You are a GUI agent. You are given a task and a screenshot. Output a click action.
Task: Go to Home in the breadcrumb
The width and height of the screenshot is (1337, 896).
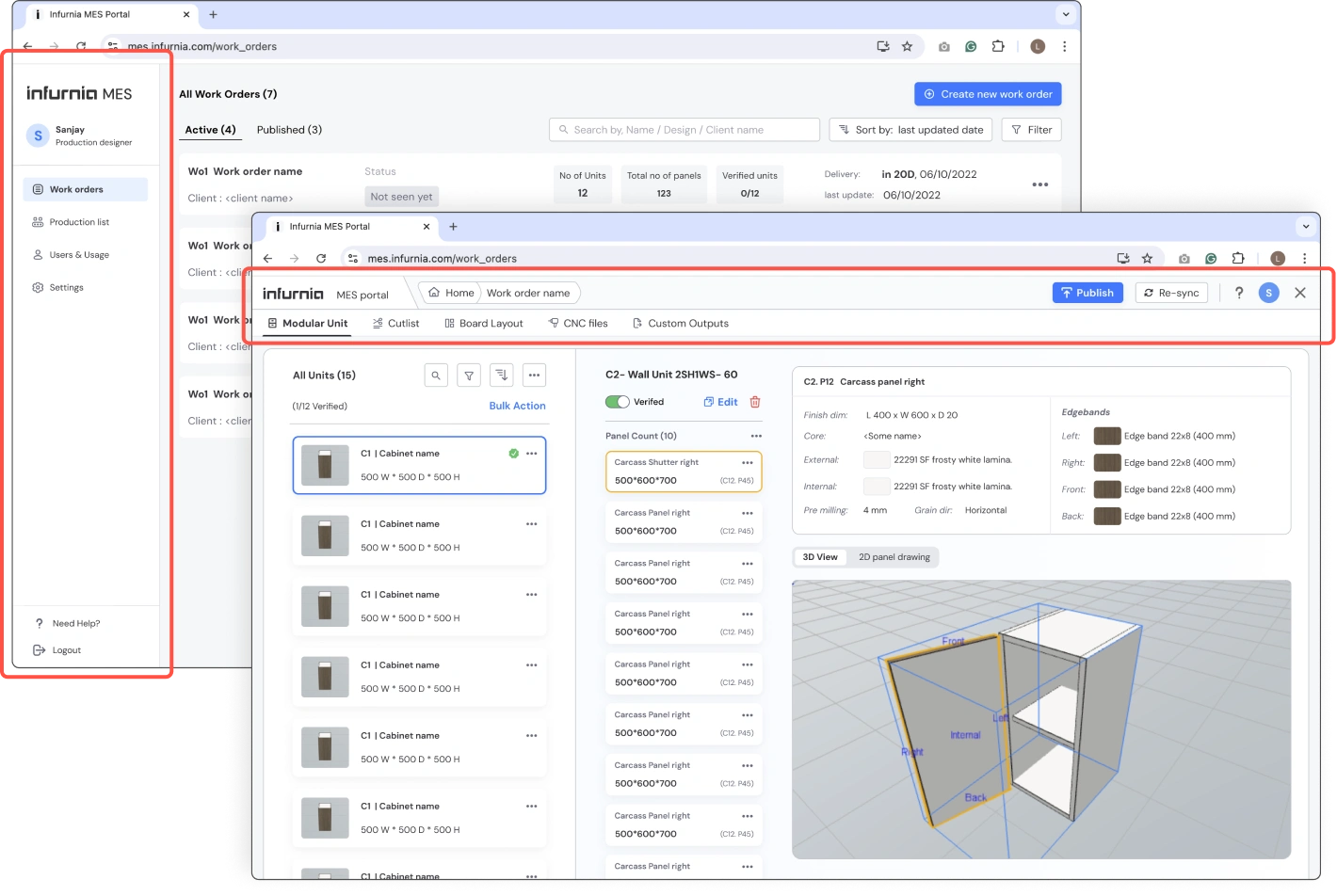(x=451, y=293)
